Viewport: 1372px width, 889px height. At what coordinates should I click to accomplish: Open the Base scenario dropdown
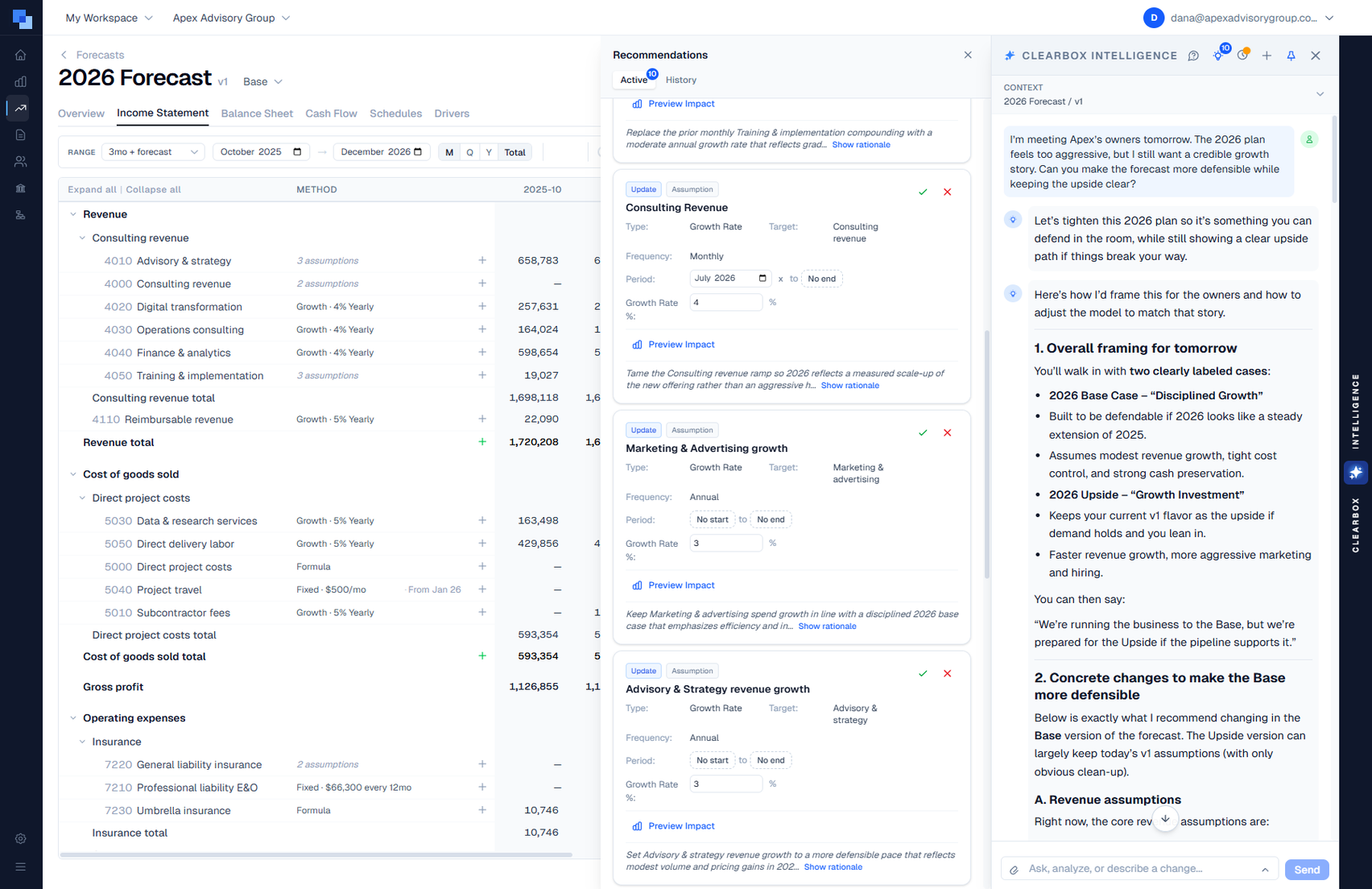pyautogui.click(x=262, y=81)
